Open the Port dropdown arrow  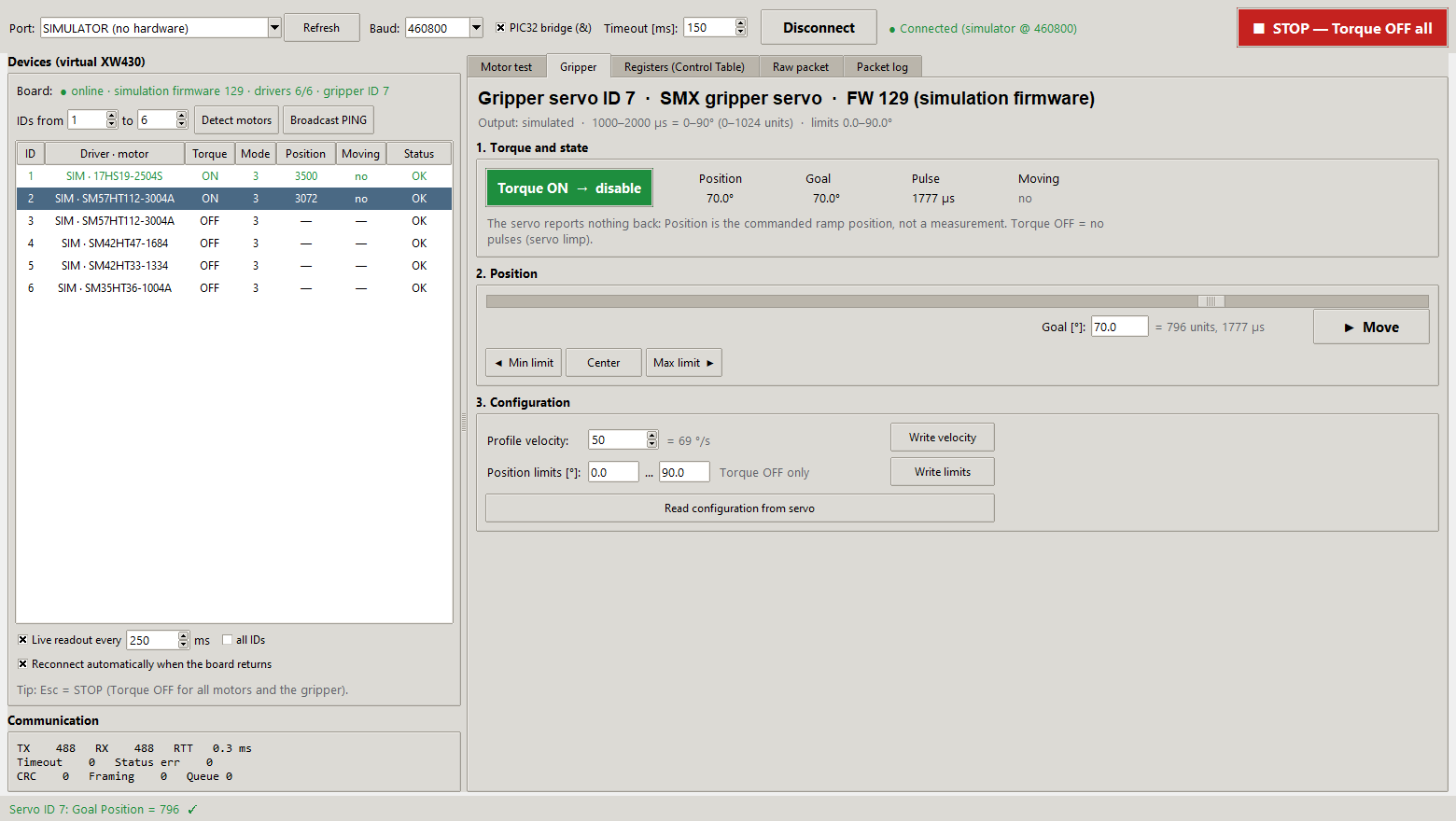tap(274, 28)
